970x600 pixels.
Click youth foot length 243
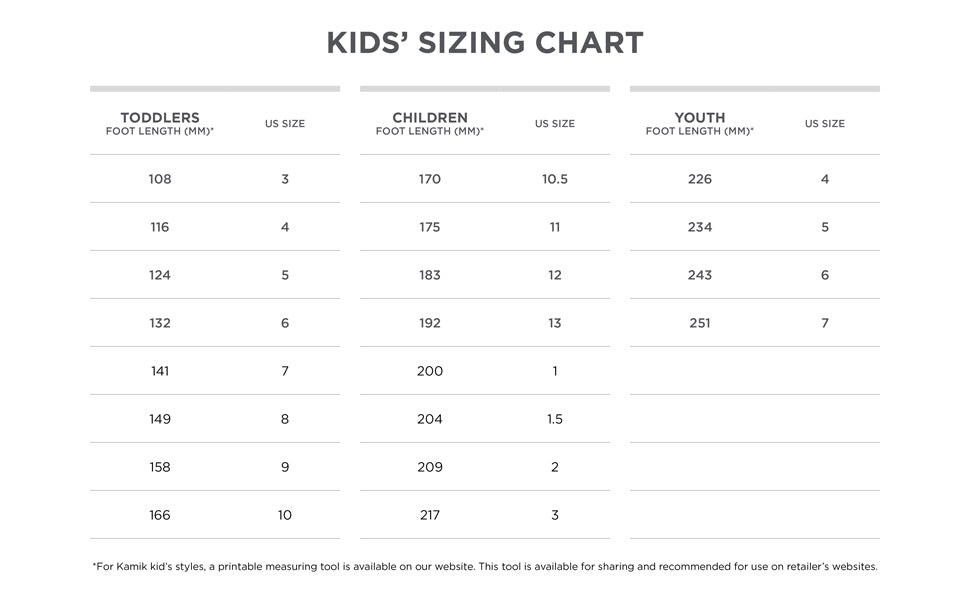point(700,275)
